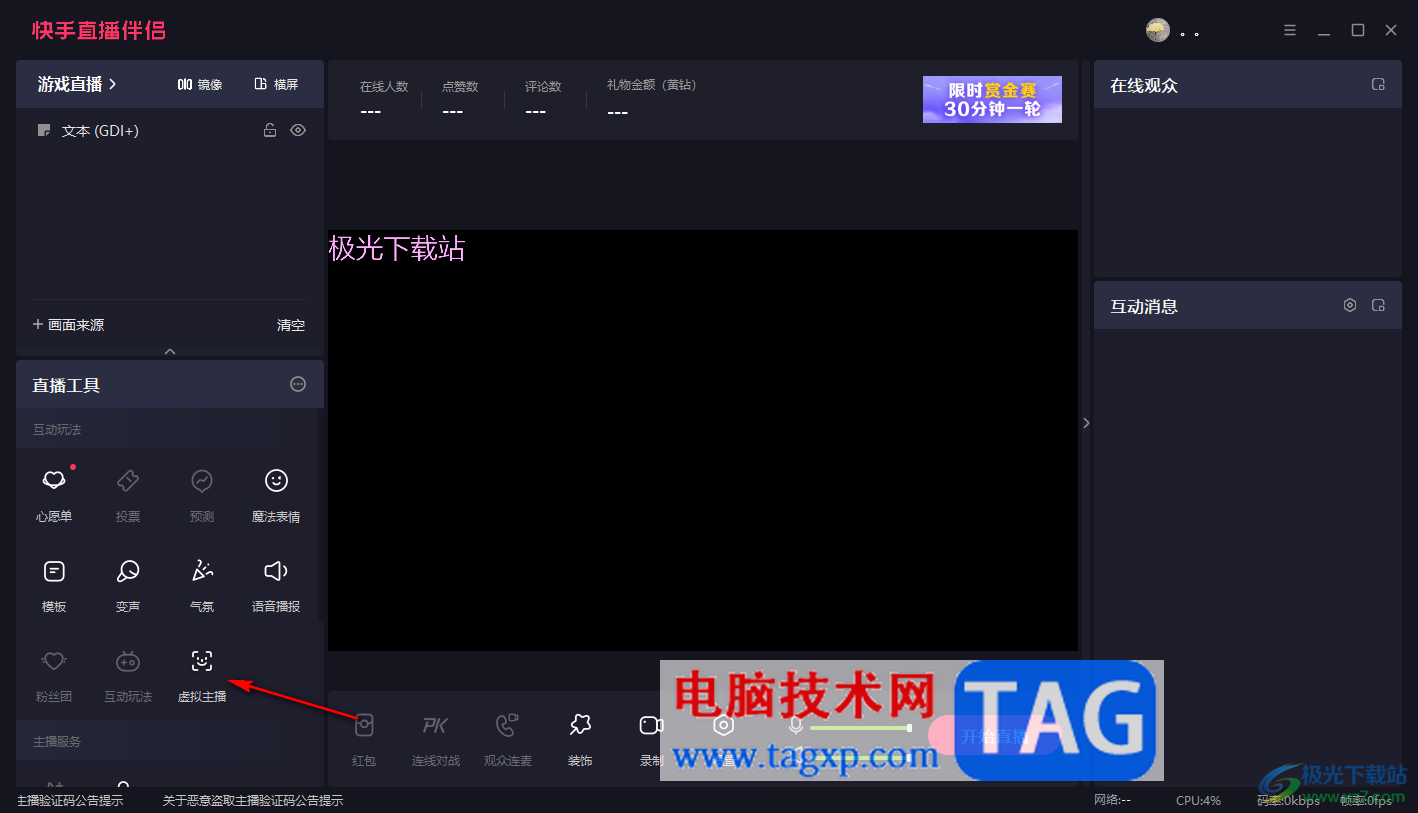Click the 礼物金额（黄钻） gift amount stat
This screenshot has height=813, width=1418.
(x=651, y=98)
